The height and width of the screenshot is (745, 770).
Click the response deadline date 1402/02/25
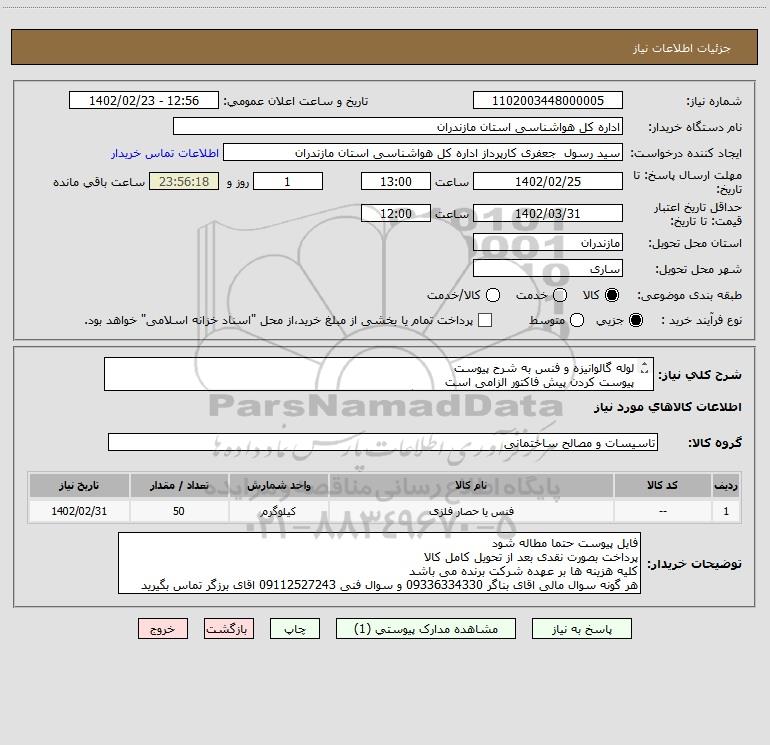(548, 181)
